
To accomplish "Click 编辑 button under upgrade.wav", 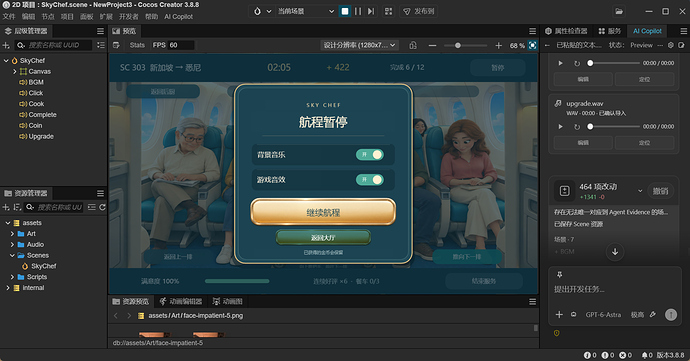I will point(583,143).
